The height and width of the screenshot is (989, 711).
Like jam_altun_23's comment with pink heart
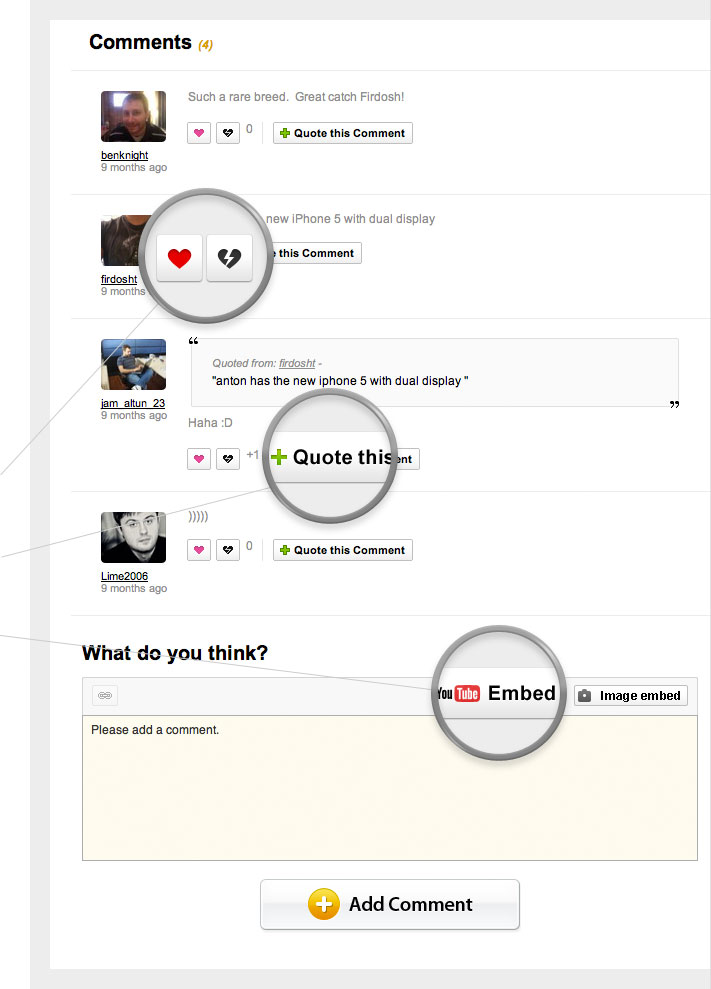click(x=199, y=459)
